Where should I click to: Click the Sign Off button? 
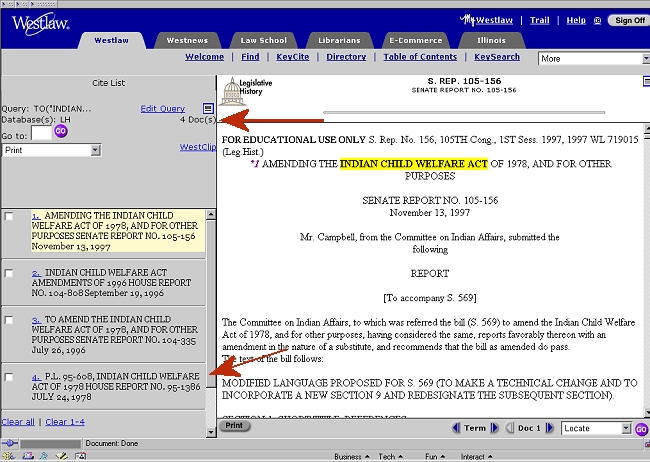click(628, 20)
